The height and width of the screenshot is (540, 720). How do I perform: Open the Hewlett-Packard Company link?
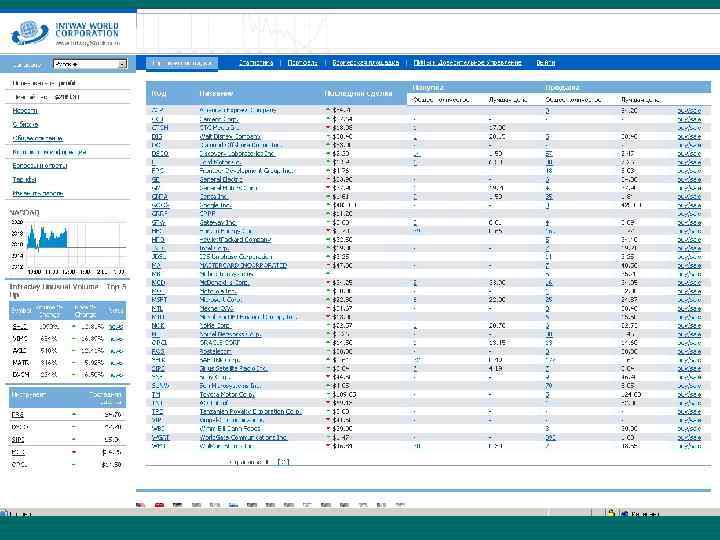pyautogui.click(x=236, y=240)
